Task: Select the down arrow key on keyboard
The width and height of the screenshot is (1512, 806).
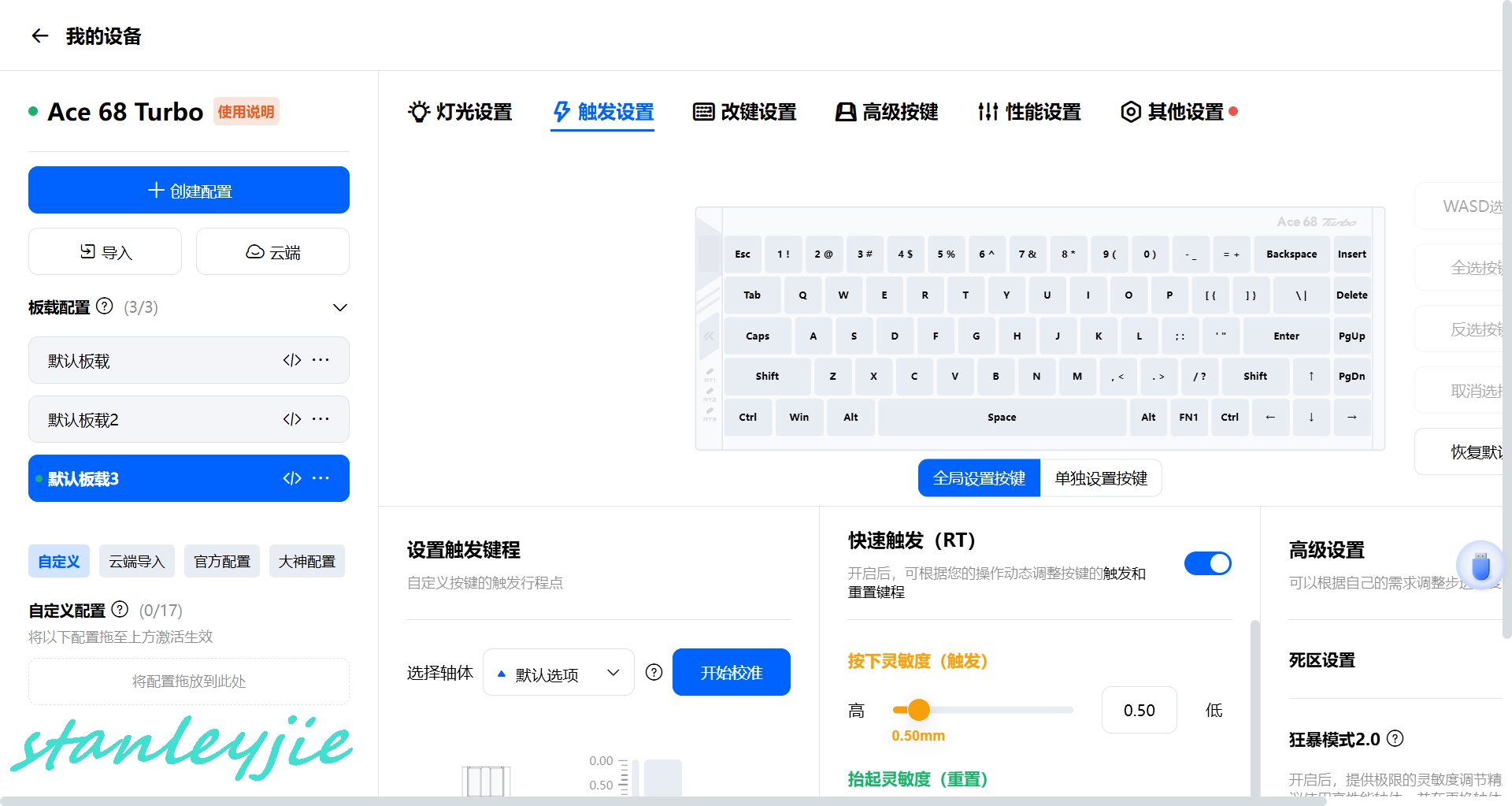Action: pyautogui.click(x=1311, y=418)
